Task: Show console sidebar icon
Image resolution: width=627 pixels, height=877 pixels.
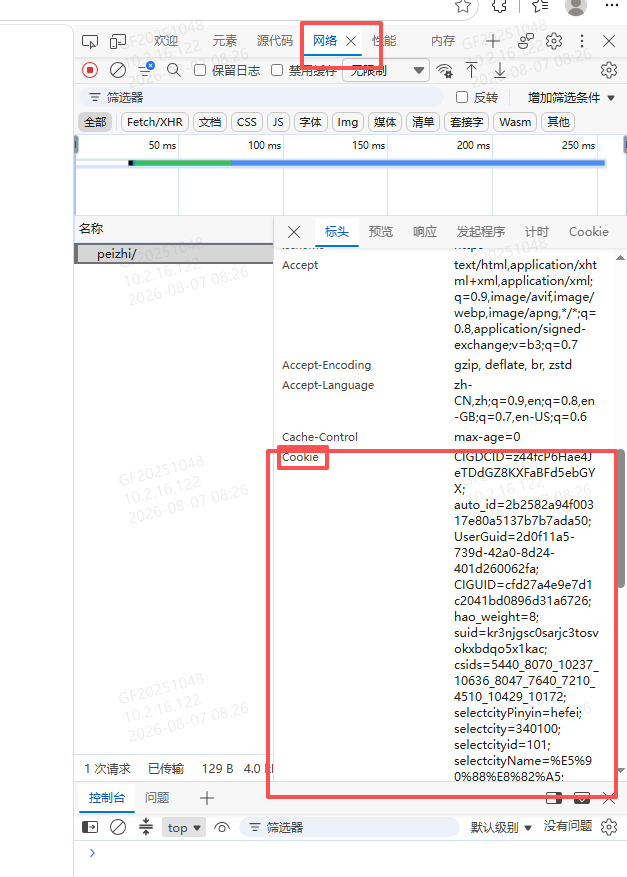Action: 89,827
